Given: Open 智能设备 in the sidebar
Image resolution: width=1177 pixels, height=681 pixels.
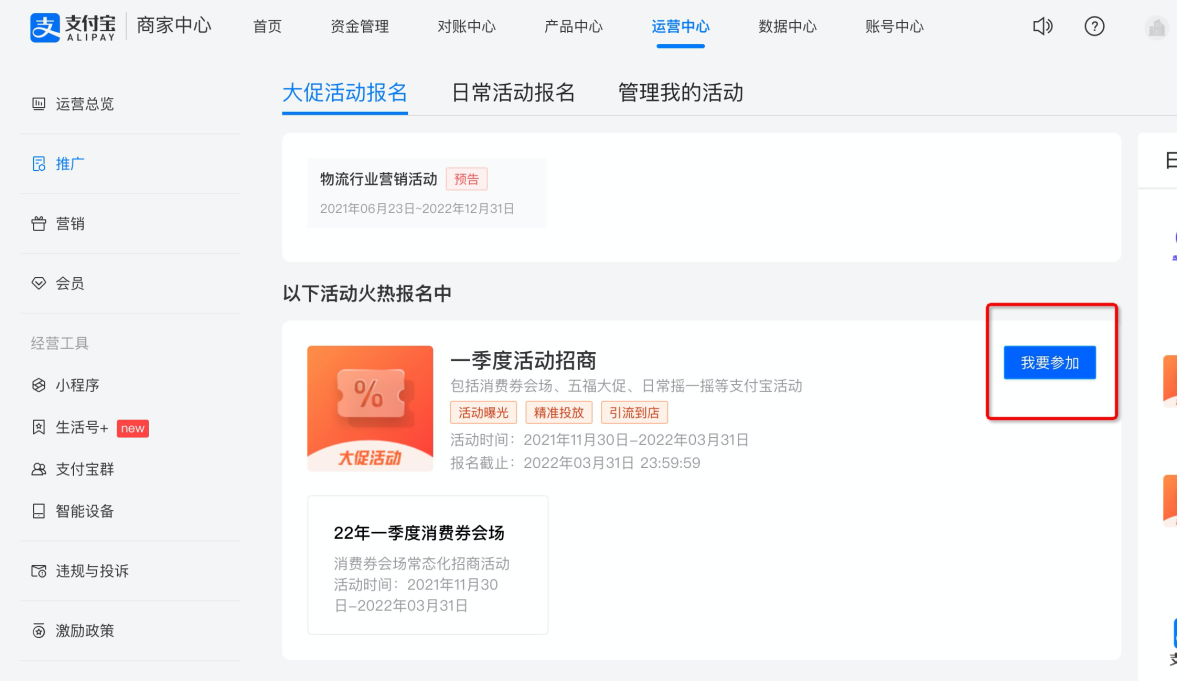Looking at the screenshot, I should (85, 511).
